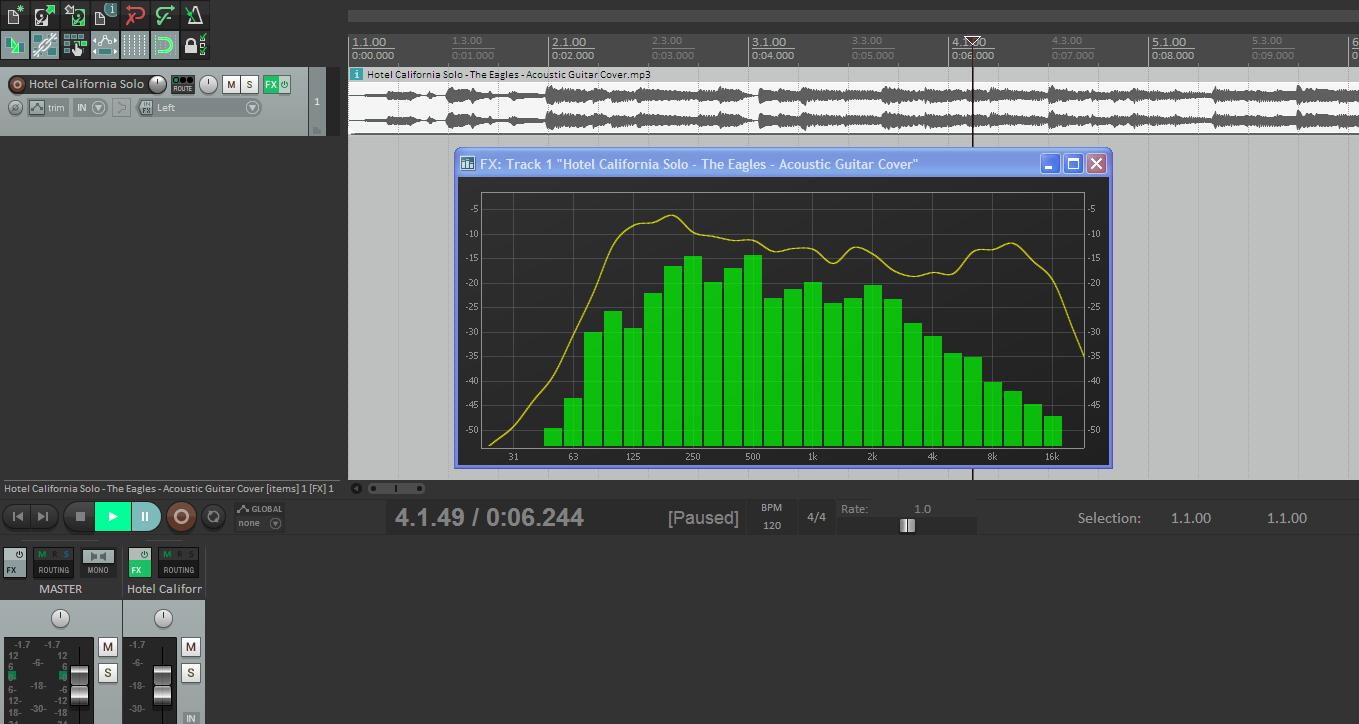Screen dimensions: 1359x724
Task: Solo the Hotel California Solo track
Action: (249, 85)
